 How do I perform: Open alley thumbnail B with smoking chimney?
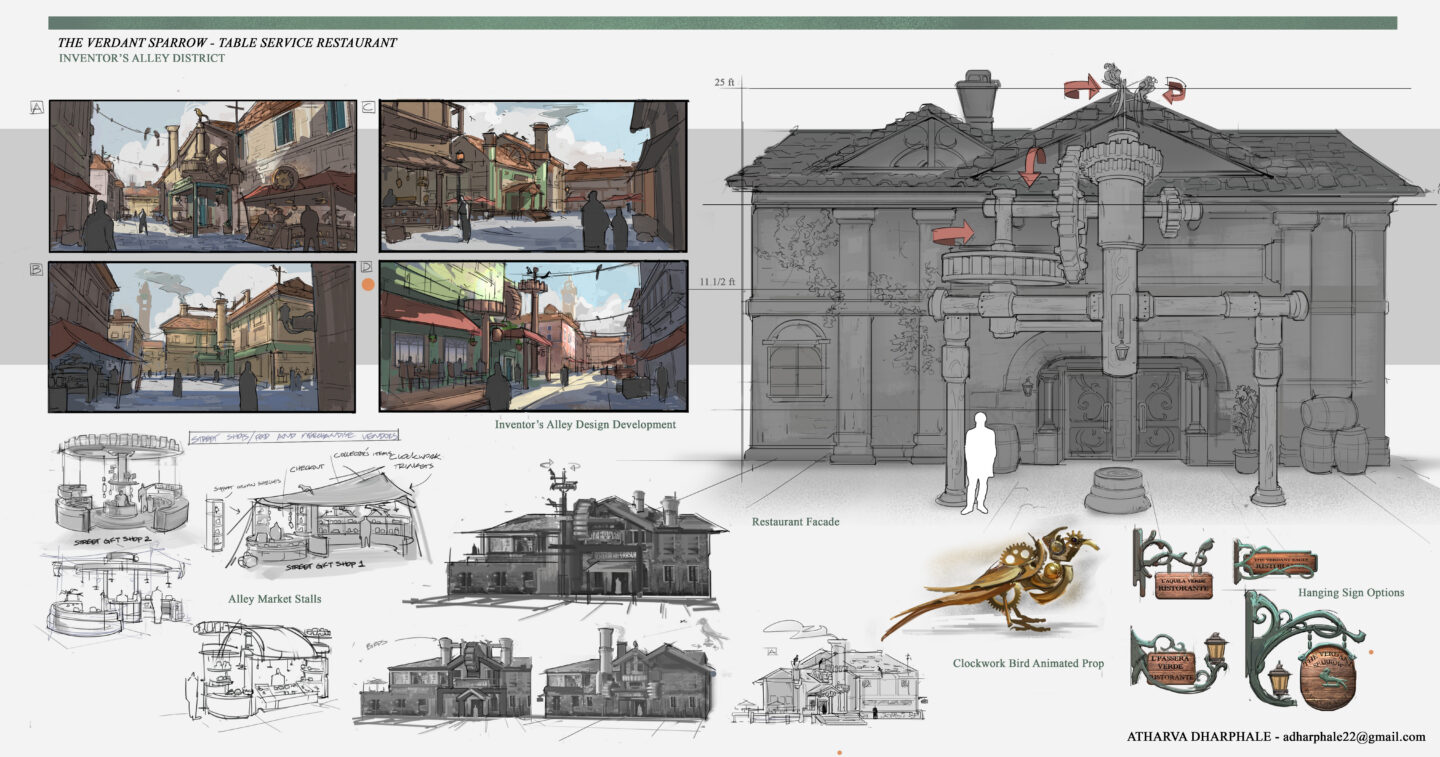tap(203, 337)
